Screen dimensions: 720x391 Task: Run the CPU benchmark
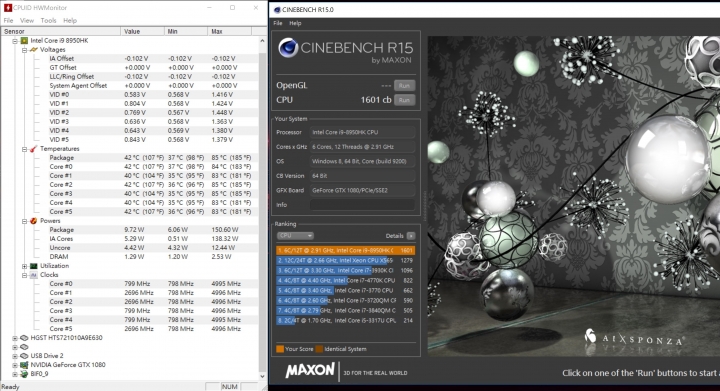pyautogui.click(x=404, y=100)
